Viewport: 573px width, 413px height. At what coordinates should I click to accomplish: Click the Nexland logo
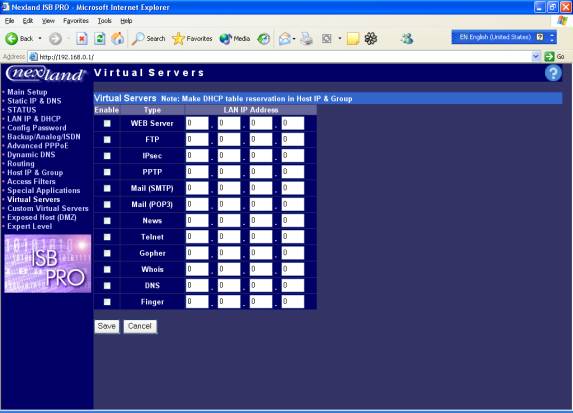(x=46, y=73)
